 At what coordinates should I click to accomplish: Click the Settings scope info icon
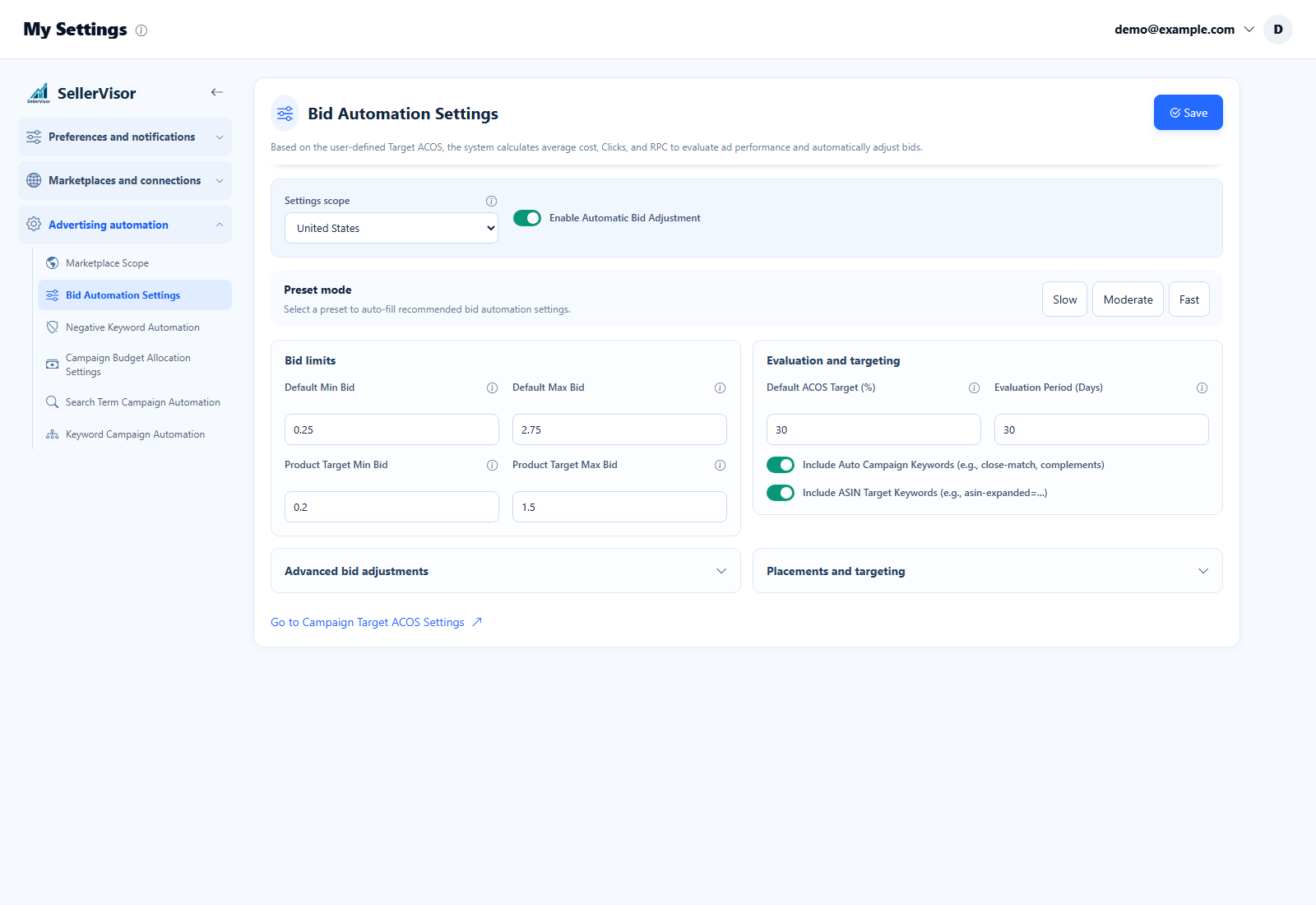point(492,201)
